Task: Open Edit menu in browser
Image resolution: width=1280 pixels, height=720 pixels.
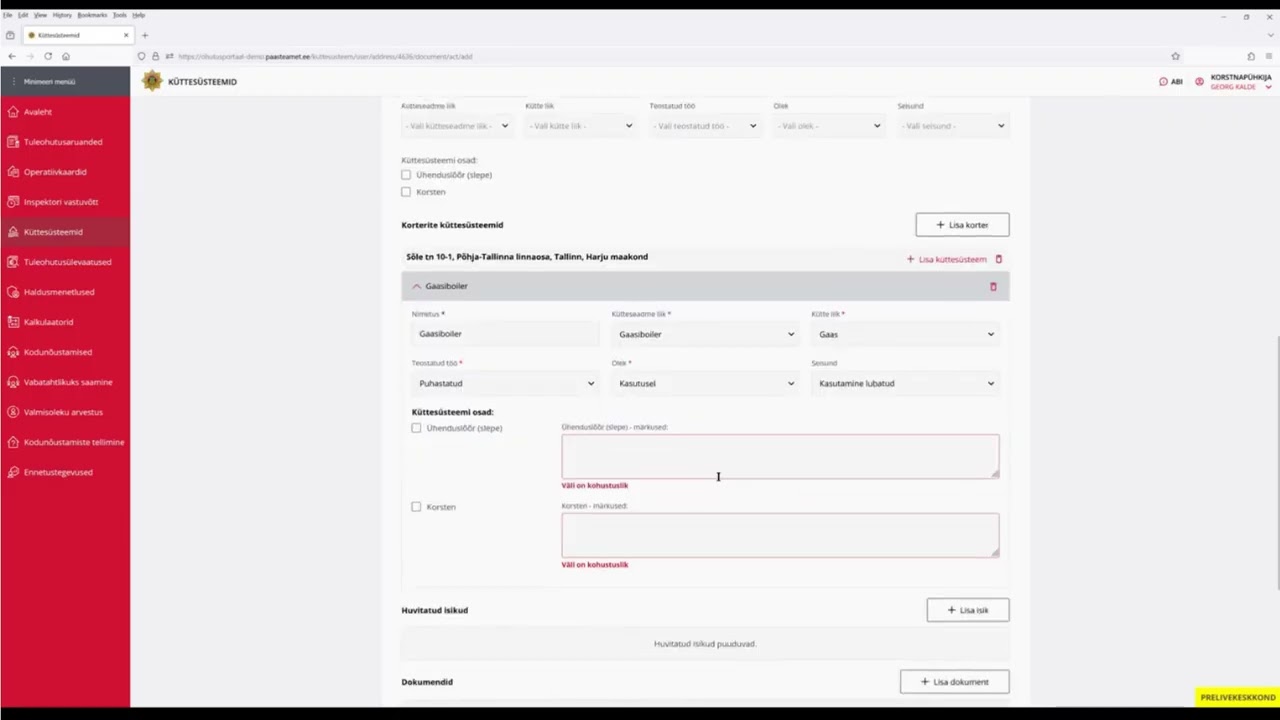Action: tap(23, 15)
